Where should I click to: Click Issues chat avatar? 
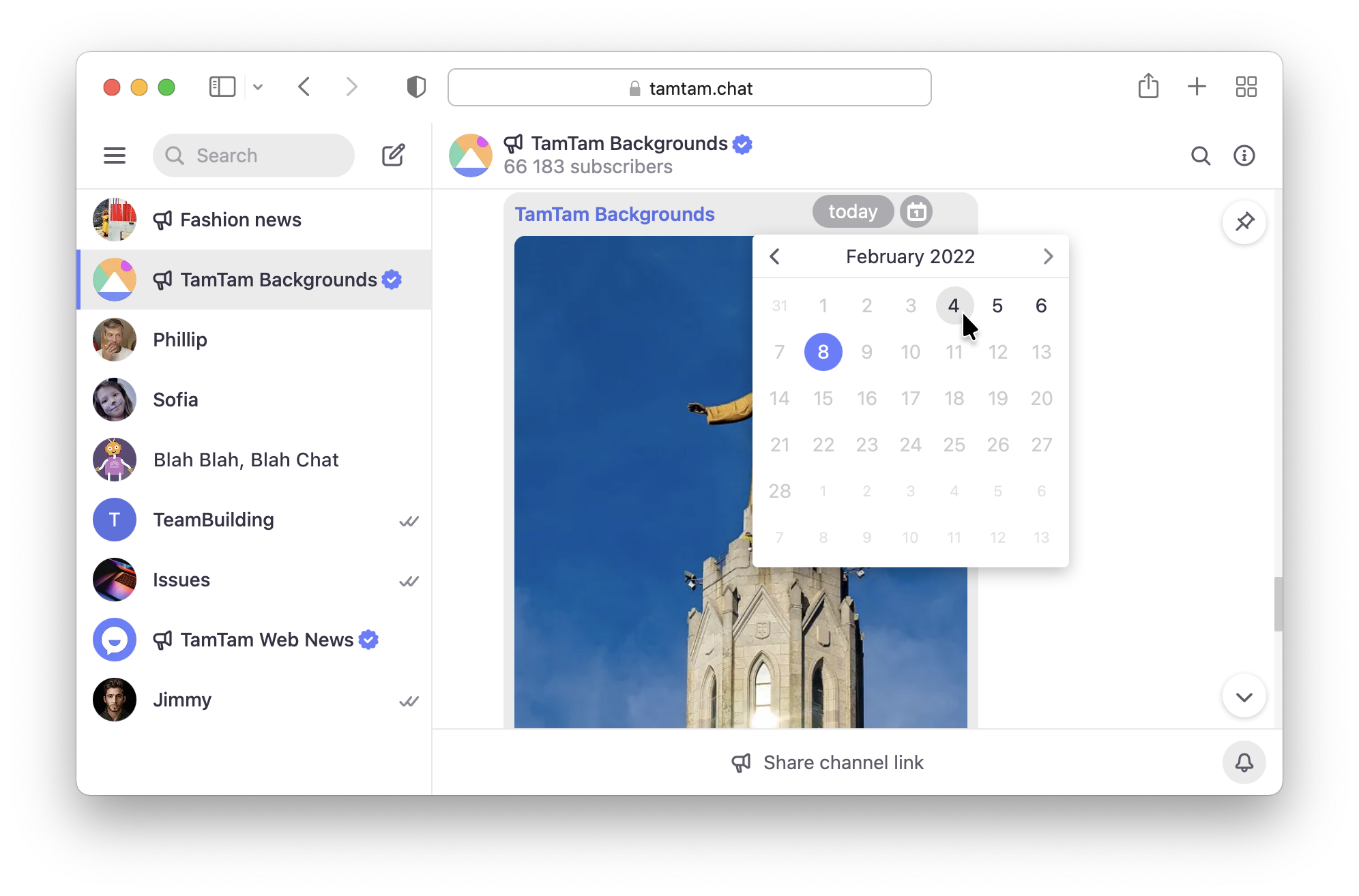(x=115, y=580)
